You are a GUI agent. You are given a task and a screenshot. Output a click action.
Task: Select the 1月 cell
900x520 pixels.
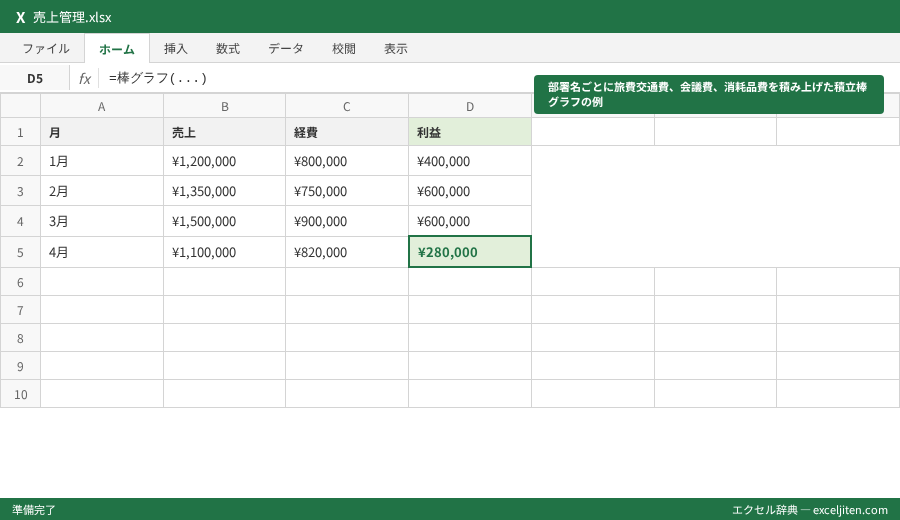(x=102, y=161)
